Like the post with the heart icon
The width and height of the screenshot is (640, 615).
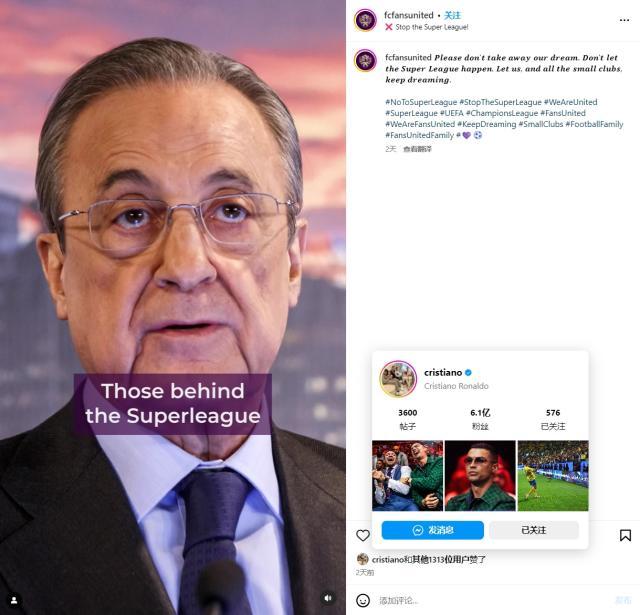tap(363, 536)
